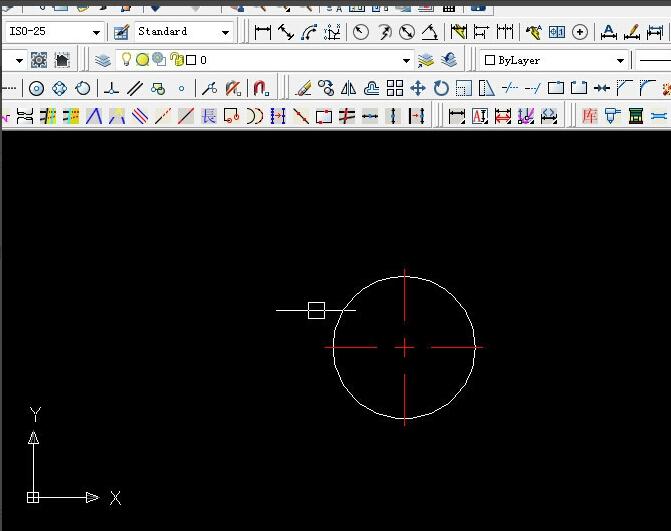The height and width of the screenshot is (531, 671).
Task: Toggle the lock icon for layer 0
Action: tap(175, 60)
